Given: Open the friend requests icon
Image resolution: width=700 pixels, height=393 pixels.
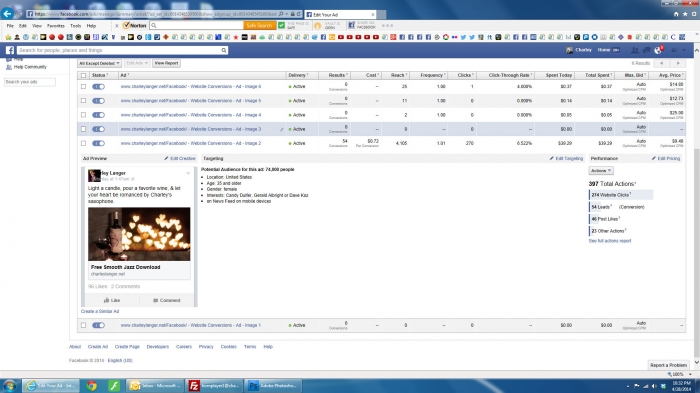Looking at the screenshot, I should (634, 50).
